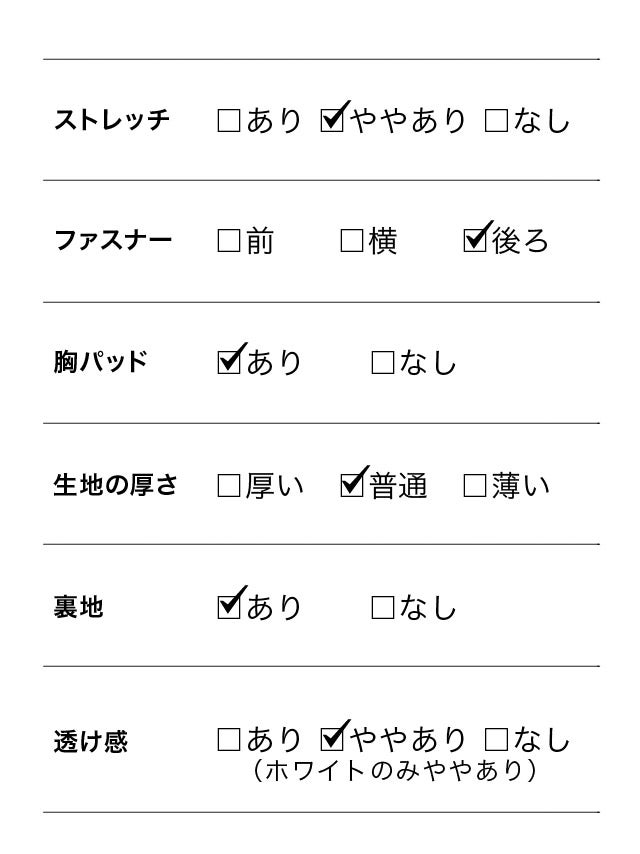640x854 pixels.
Task: Uncheck the 生地の厚さ 普通 checkbox
Action: (x=352, y=486)
